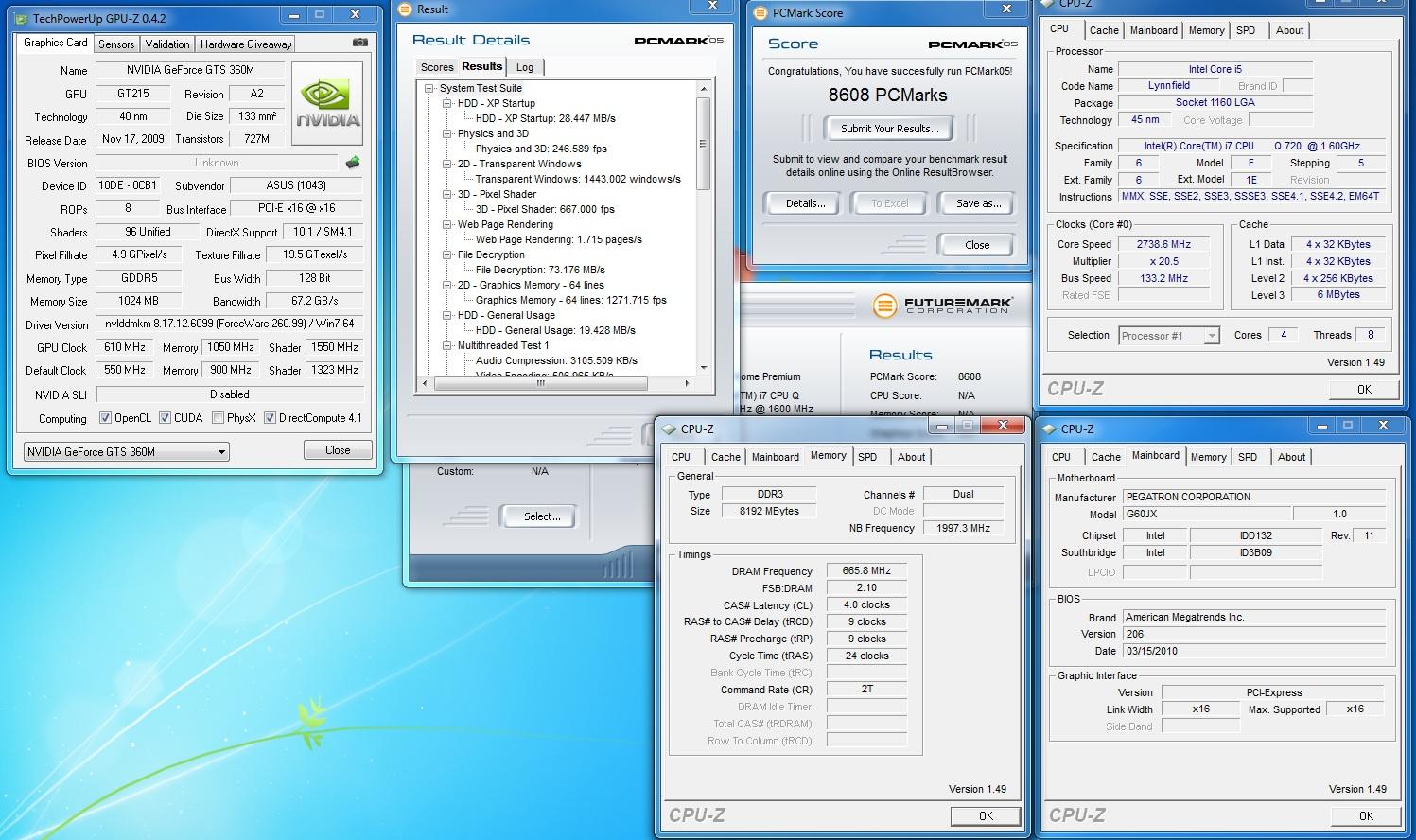Screen dimensions: 1416x840
Task: Click the Save as... button
Action: (x=978, y=203)
